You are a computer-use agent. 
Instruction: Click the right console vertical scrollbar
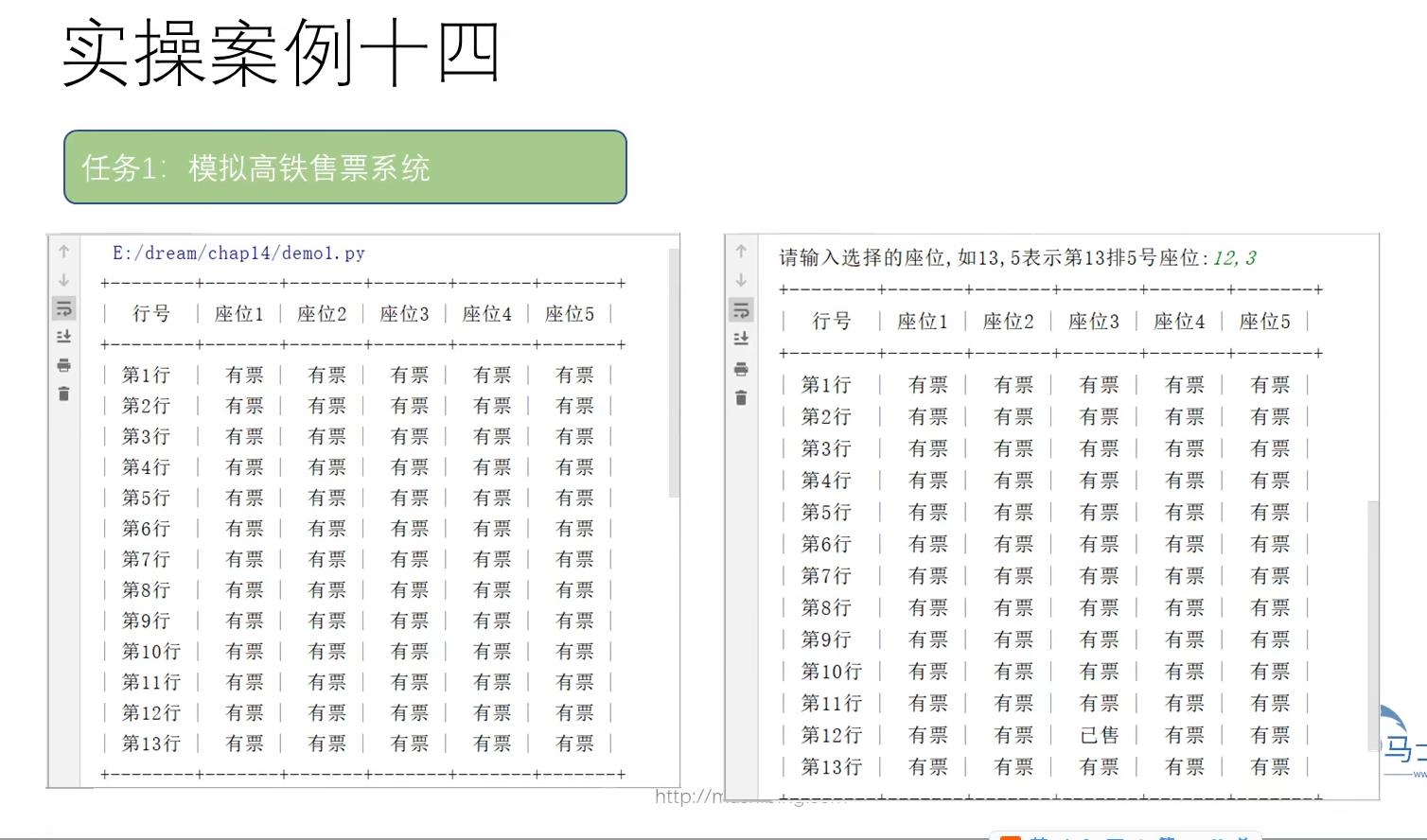click(x=1372, y=627)
